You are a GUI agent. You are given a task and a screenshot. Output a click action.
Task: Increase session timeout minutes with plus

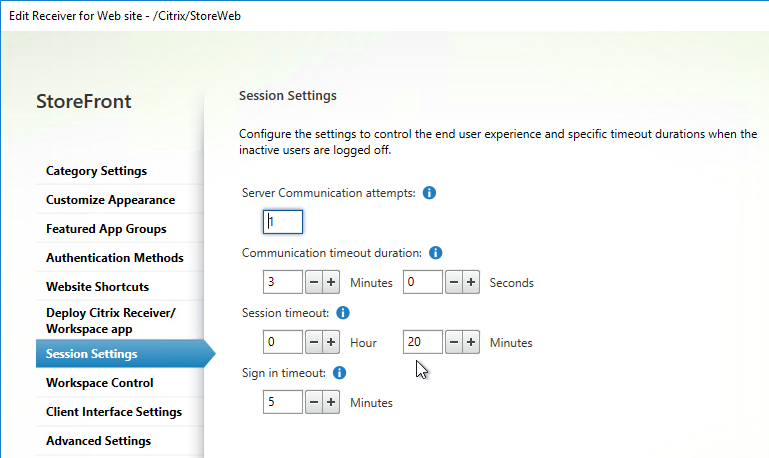(471, 342)
